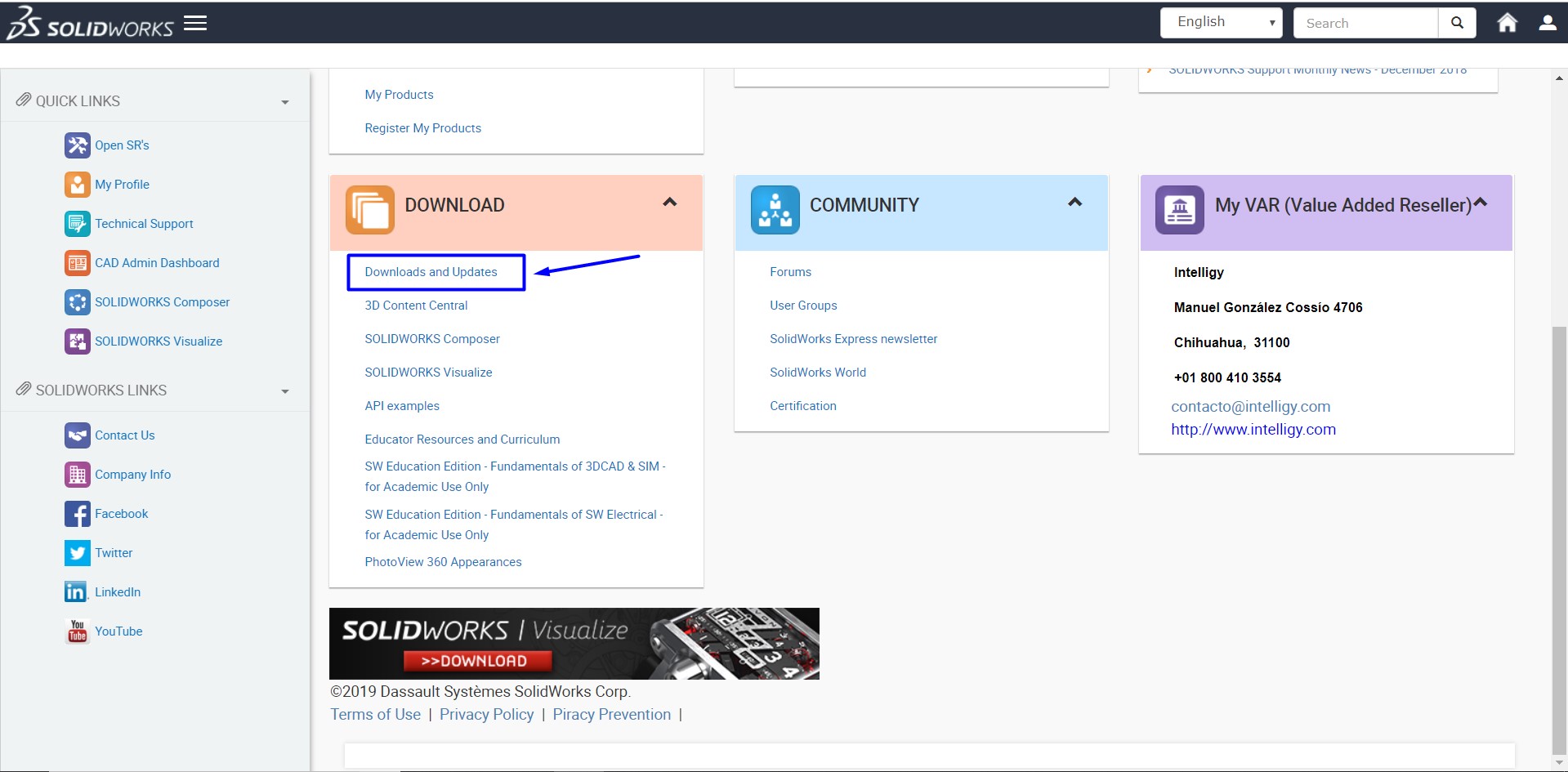Collapse the SOLIDWORKS LINKS section arrow
This screenshot has height=772, width=1568.
click(x=285, y=391)
